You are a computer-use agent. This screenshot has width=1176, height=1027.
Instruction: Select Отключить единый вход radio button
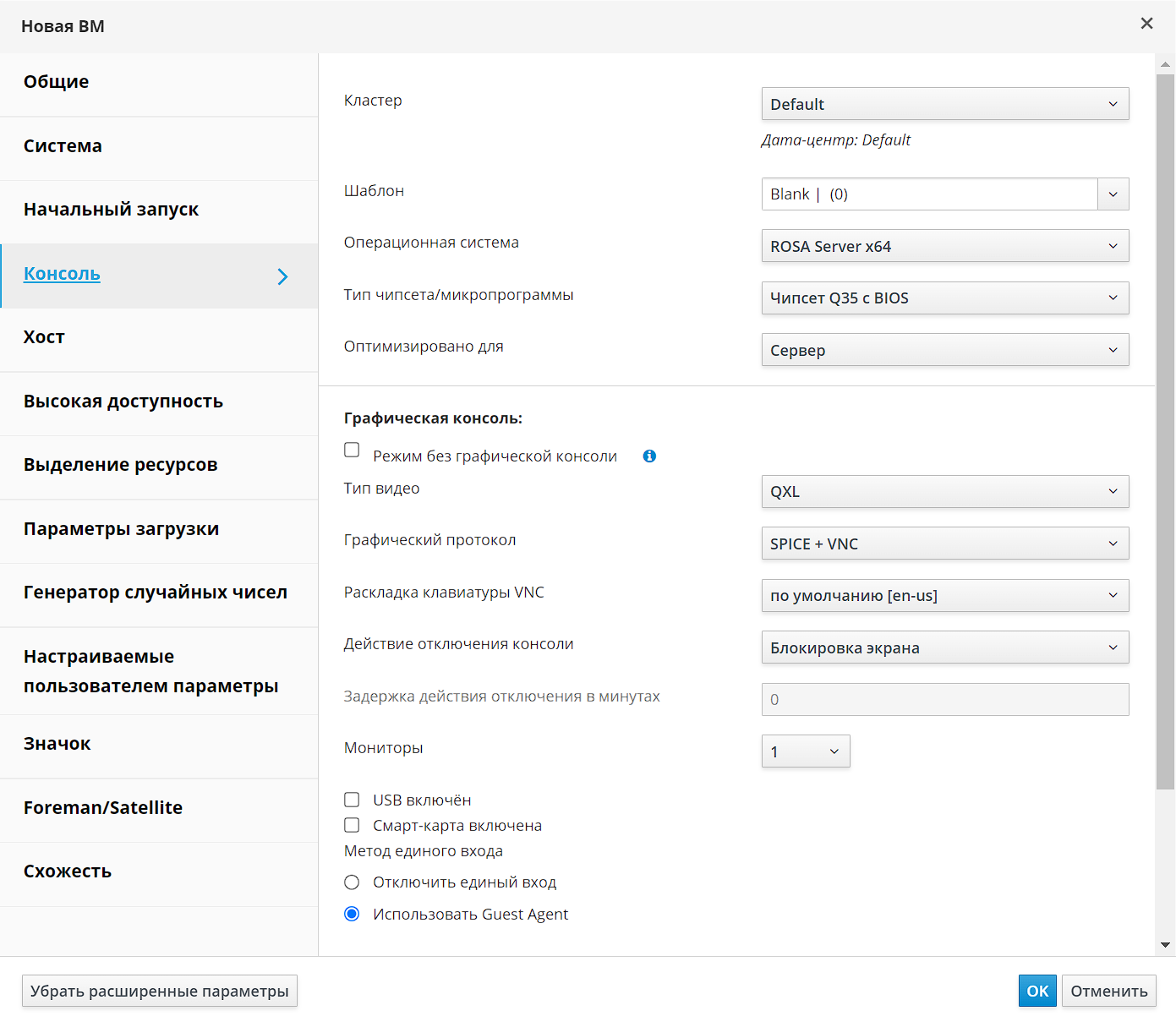tap(353, 882)
